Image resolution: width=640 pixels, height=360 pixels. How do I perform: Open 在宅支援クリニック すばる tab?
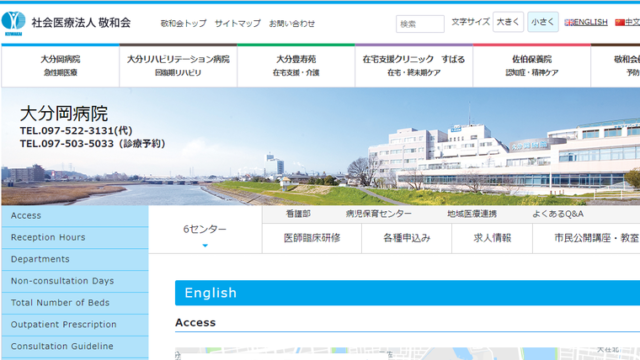coord(414,65)
